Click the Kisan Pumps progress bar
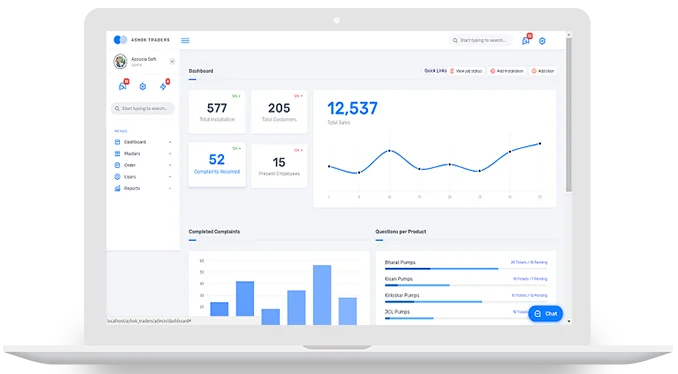Viewport: 678px width, 374px height. [466, 285]
